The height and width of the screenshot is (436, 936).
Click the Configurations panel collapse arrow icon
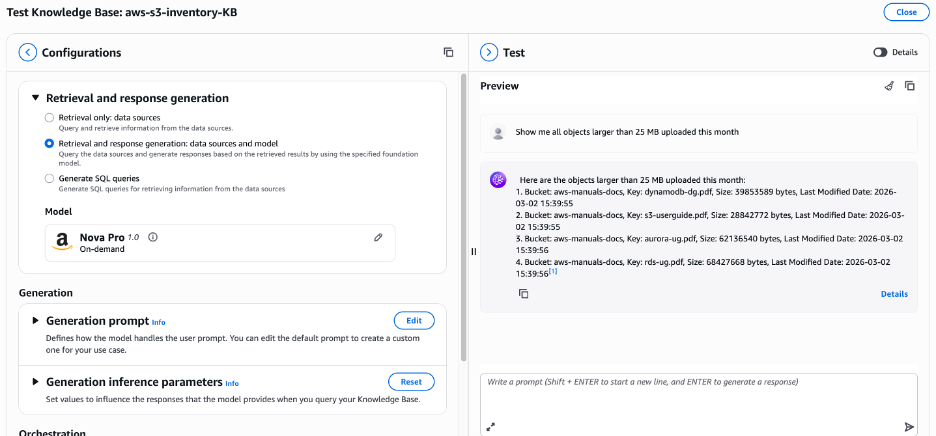point(28,52)
